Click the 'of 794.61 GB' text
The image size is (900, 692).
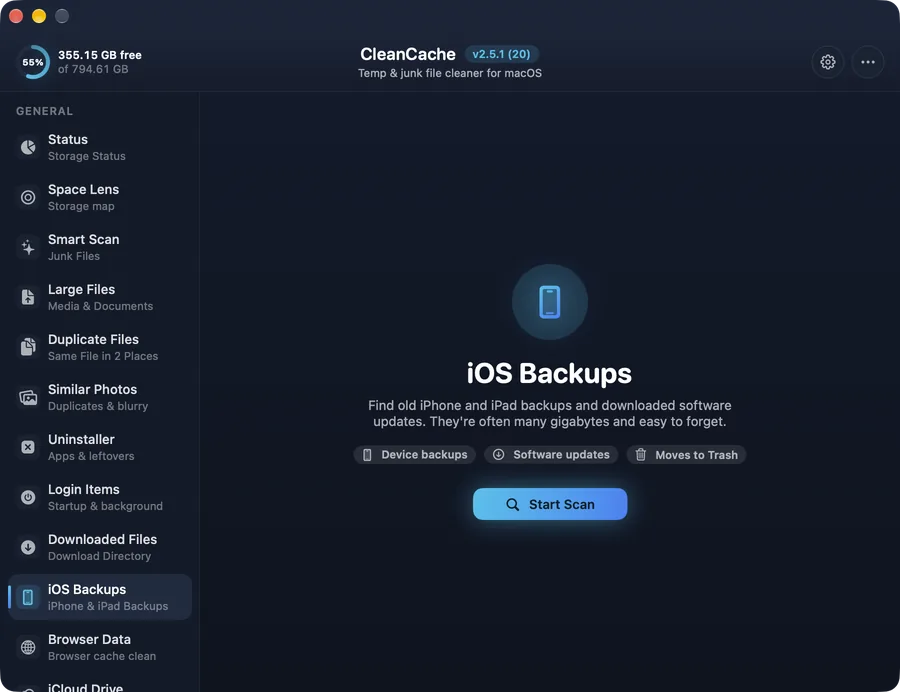pyautogui.click(x=93, y=69)
